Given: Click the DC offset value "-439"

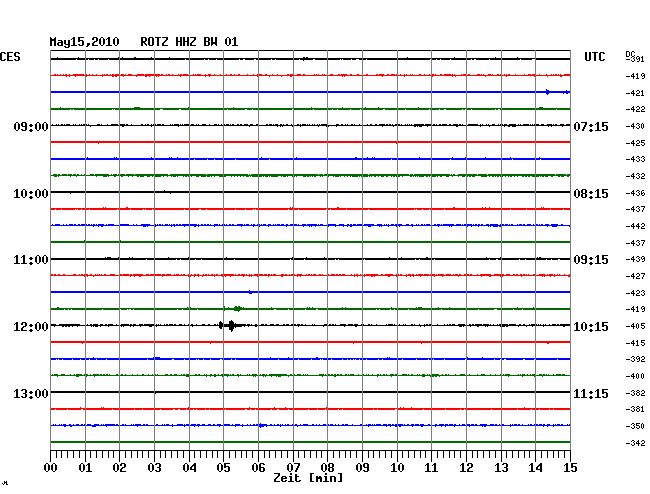Looking at the screenshot, I should coord(635,259).
